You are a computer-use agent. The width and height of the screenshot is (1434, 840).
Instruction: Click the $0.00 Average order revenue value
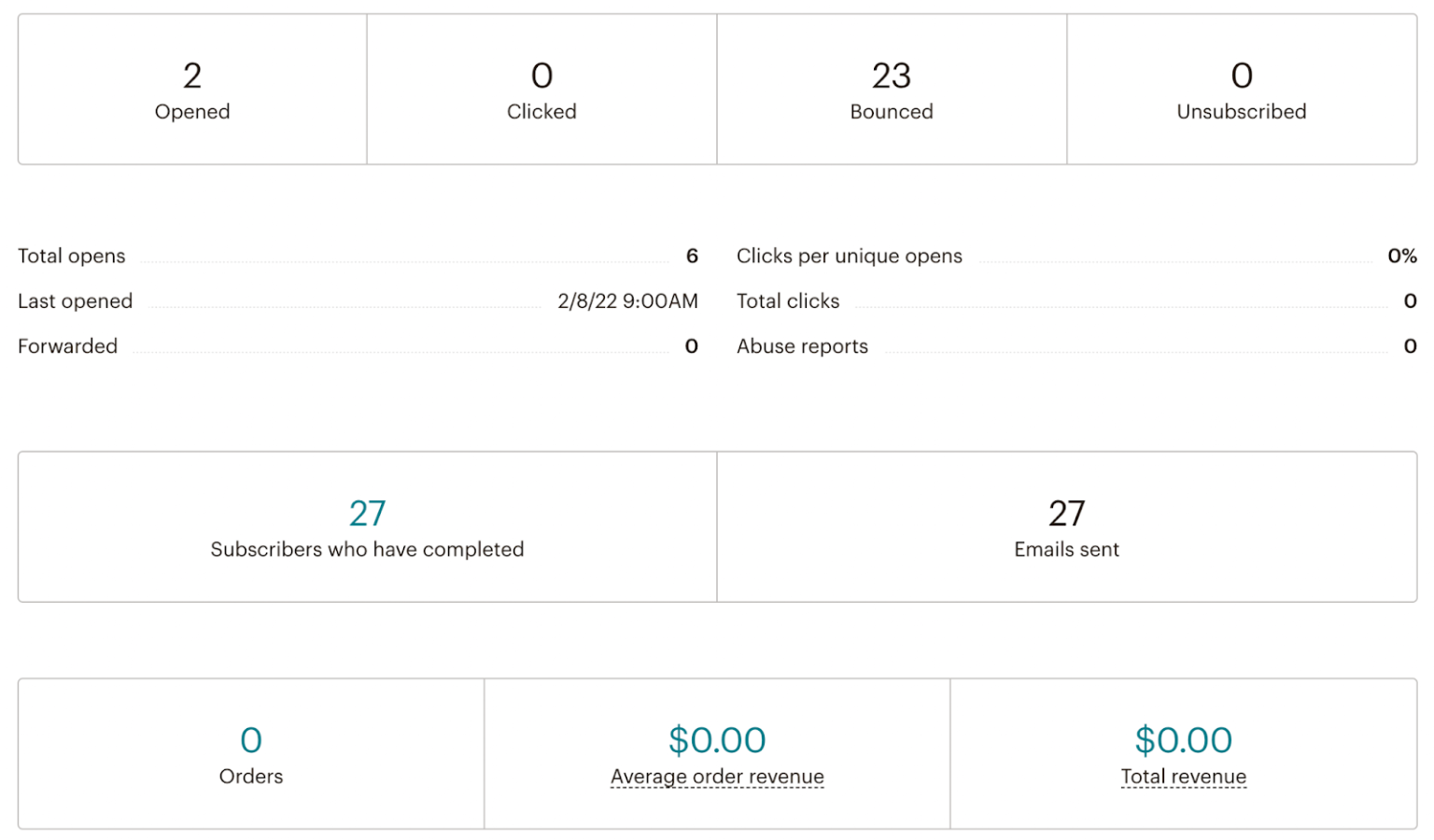(717, 738)
